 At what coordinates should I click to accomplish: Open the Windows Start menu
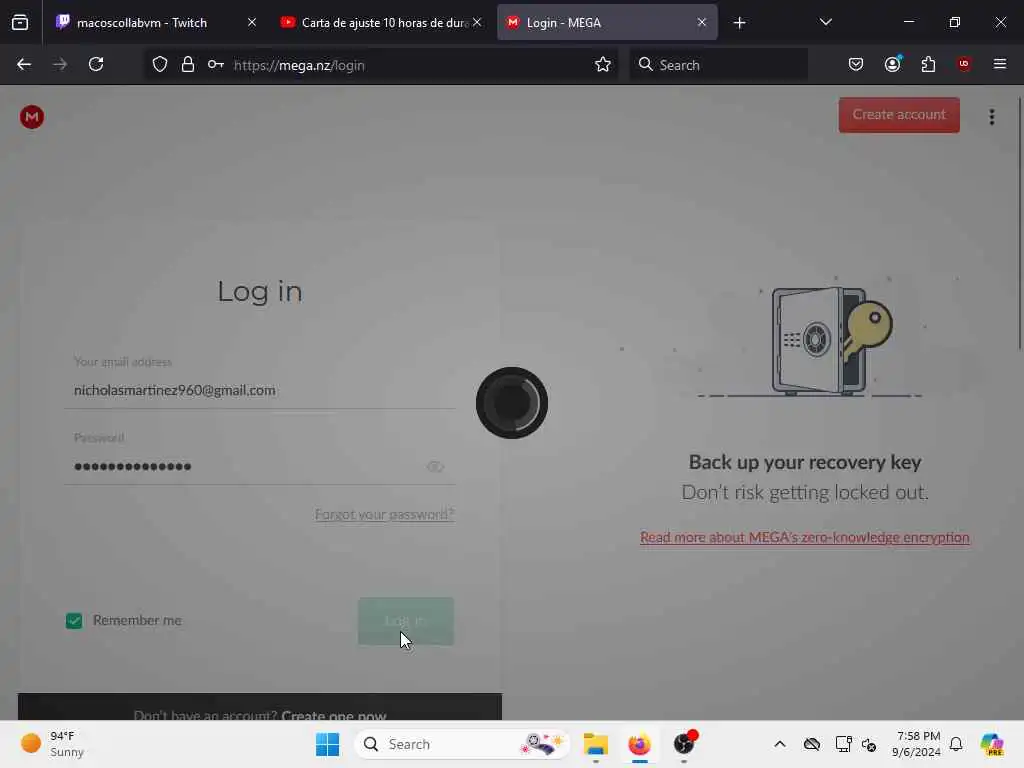(x=327, y=744)
